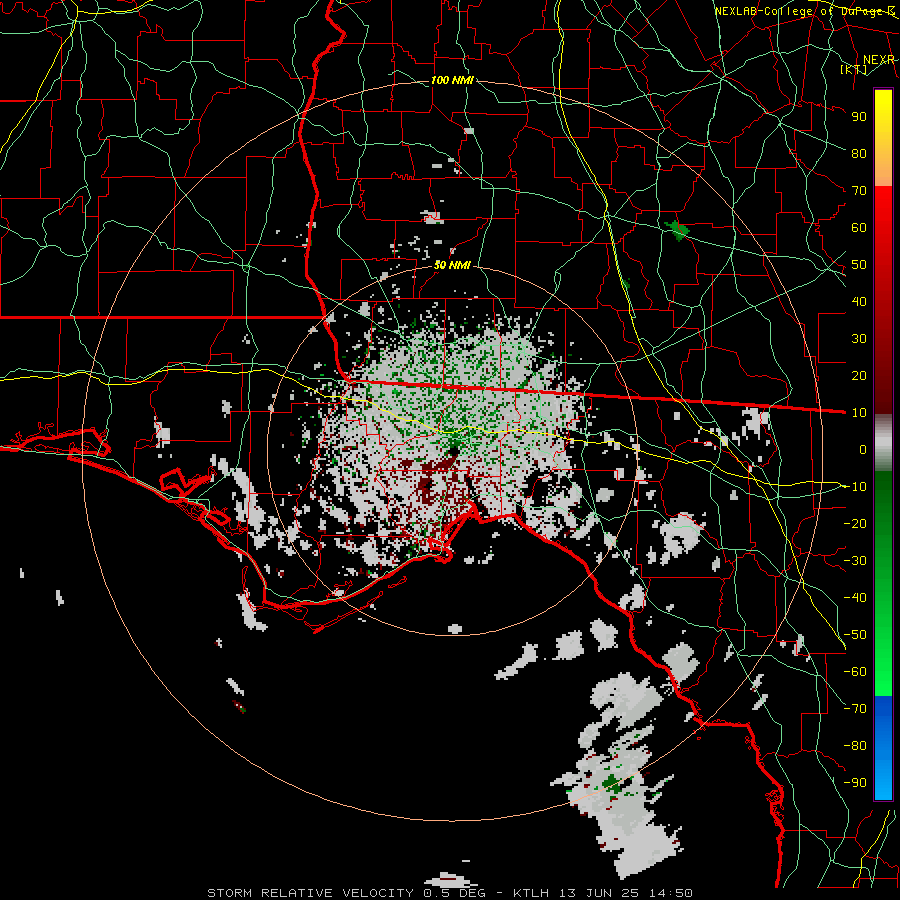Click the "100 NMI" range ring label
Viewport: 900px width, 900px height.
click(x=452, y=80)
